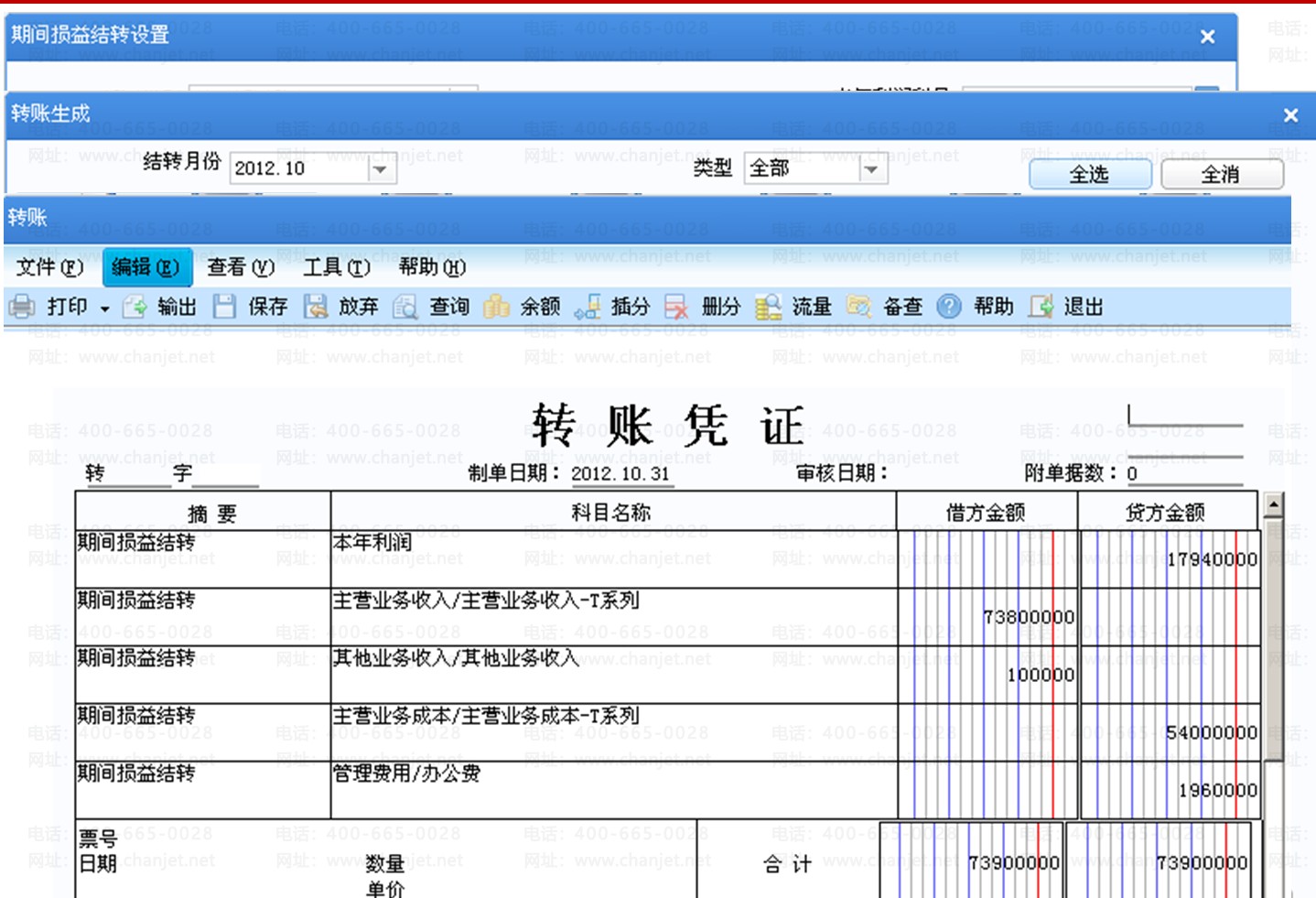The width and height of the screenshot is (1316, 898).
Task: Expand the 类型 type dropdown
Action: [x=871, y=169]
